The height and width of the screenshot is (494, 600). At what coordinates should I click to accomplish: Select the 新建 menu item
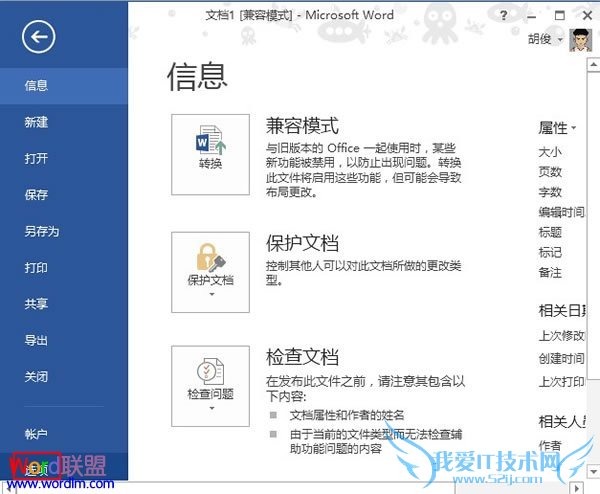36,122
